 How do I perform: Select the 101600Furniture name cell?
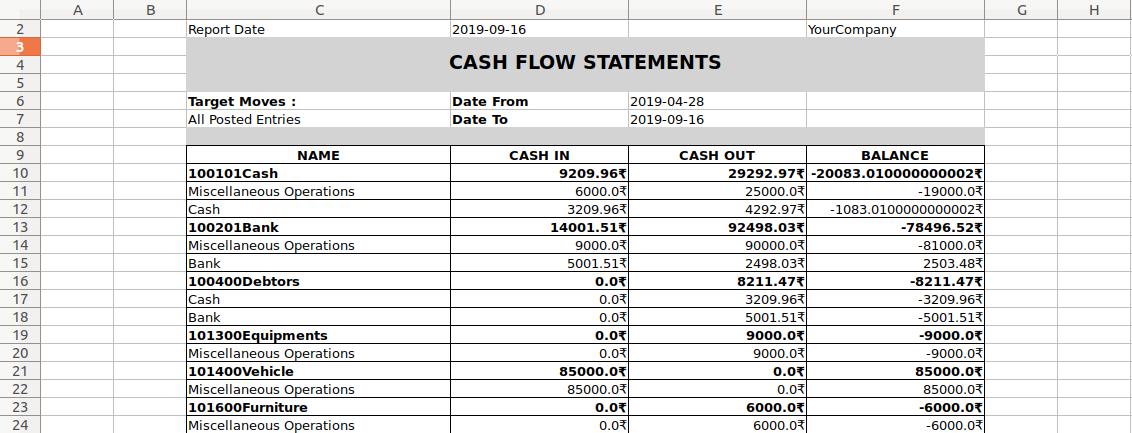(x=318, y=408)
